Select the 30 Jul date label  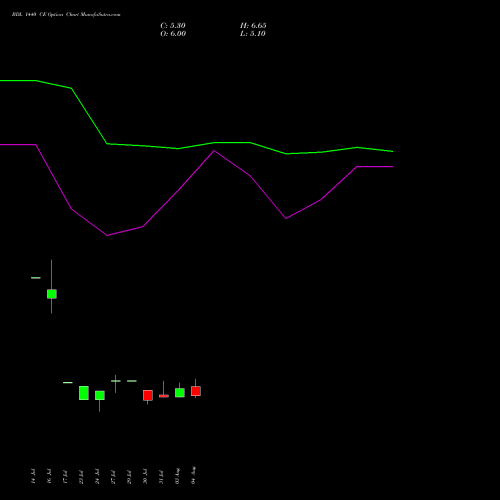point(145,476)
